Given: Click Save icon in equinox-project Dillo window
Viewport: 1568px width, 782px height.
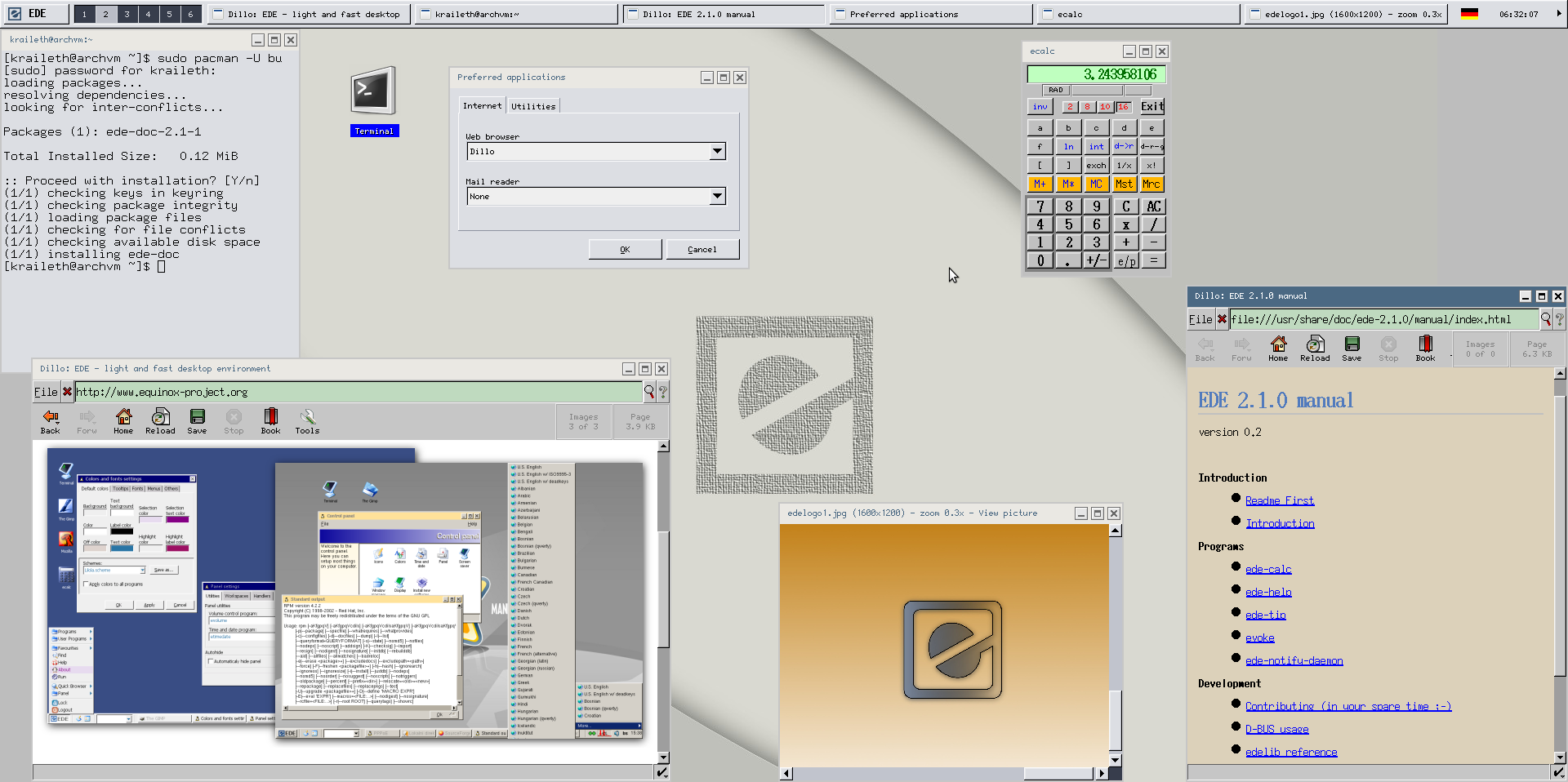Looking at the screenshot, I should click(x=197, y=422).
